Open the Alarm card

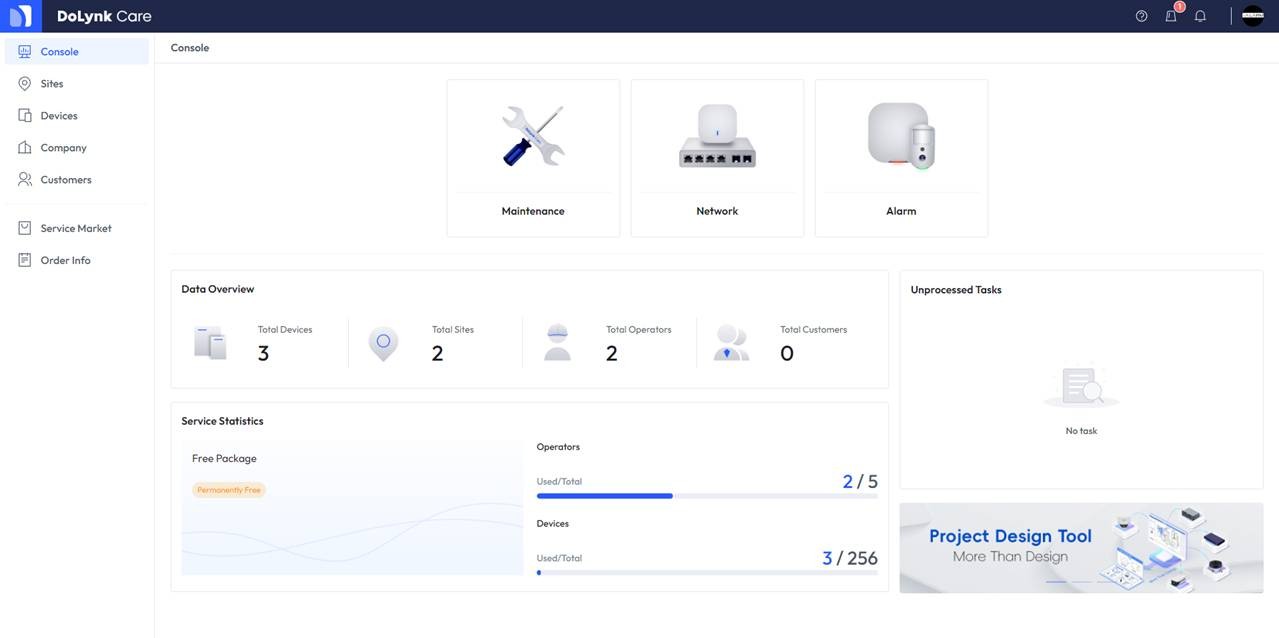tap(901, 158)
